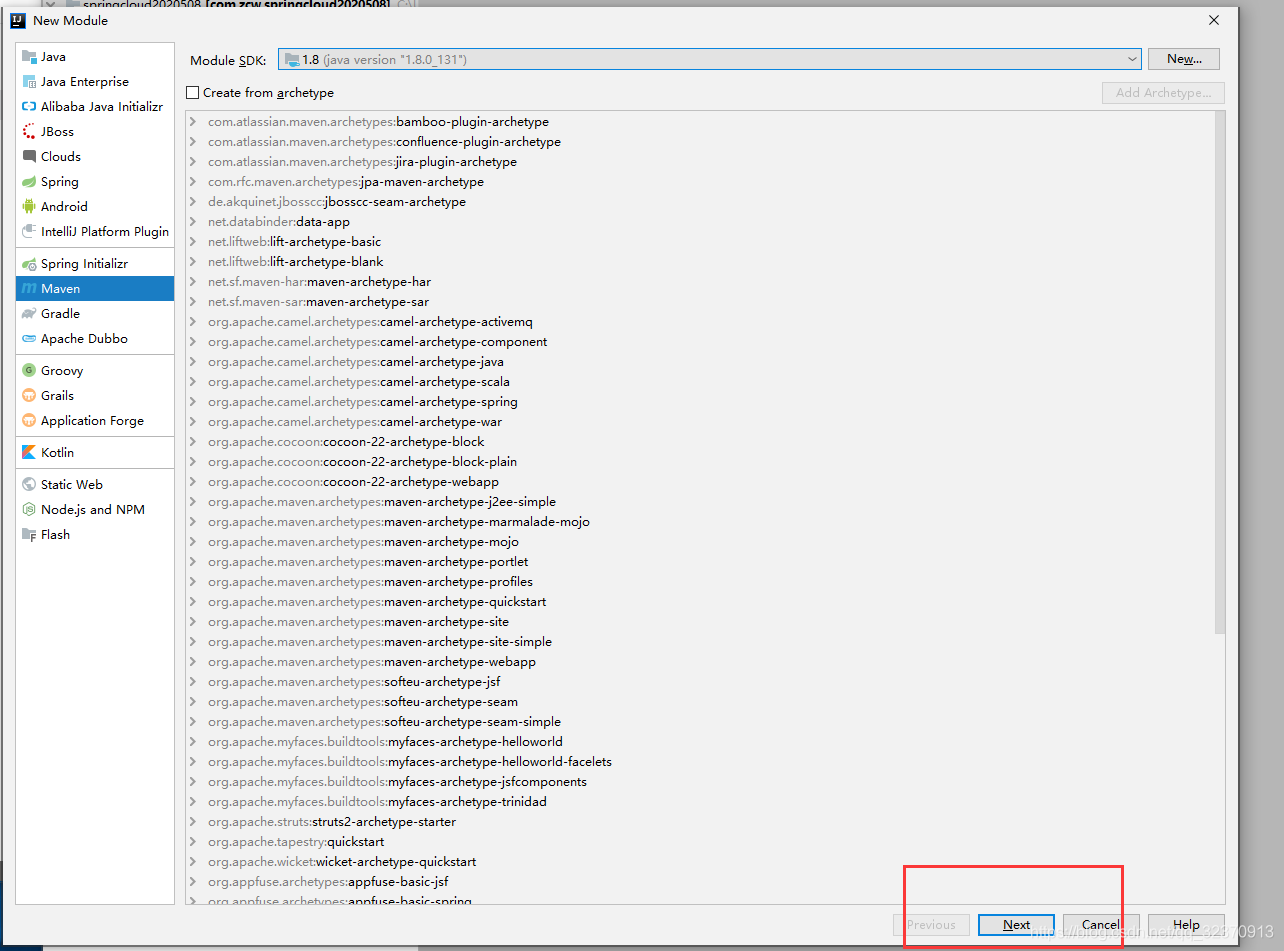Select the Alibaba Java Initializr icon
The height and width of the screenshot is (951, 1284).
(29, 107)
